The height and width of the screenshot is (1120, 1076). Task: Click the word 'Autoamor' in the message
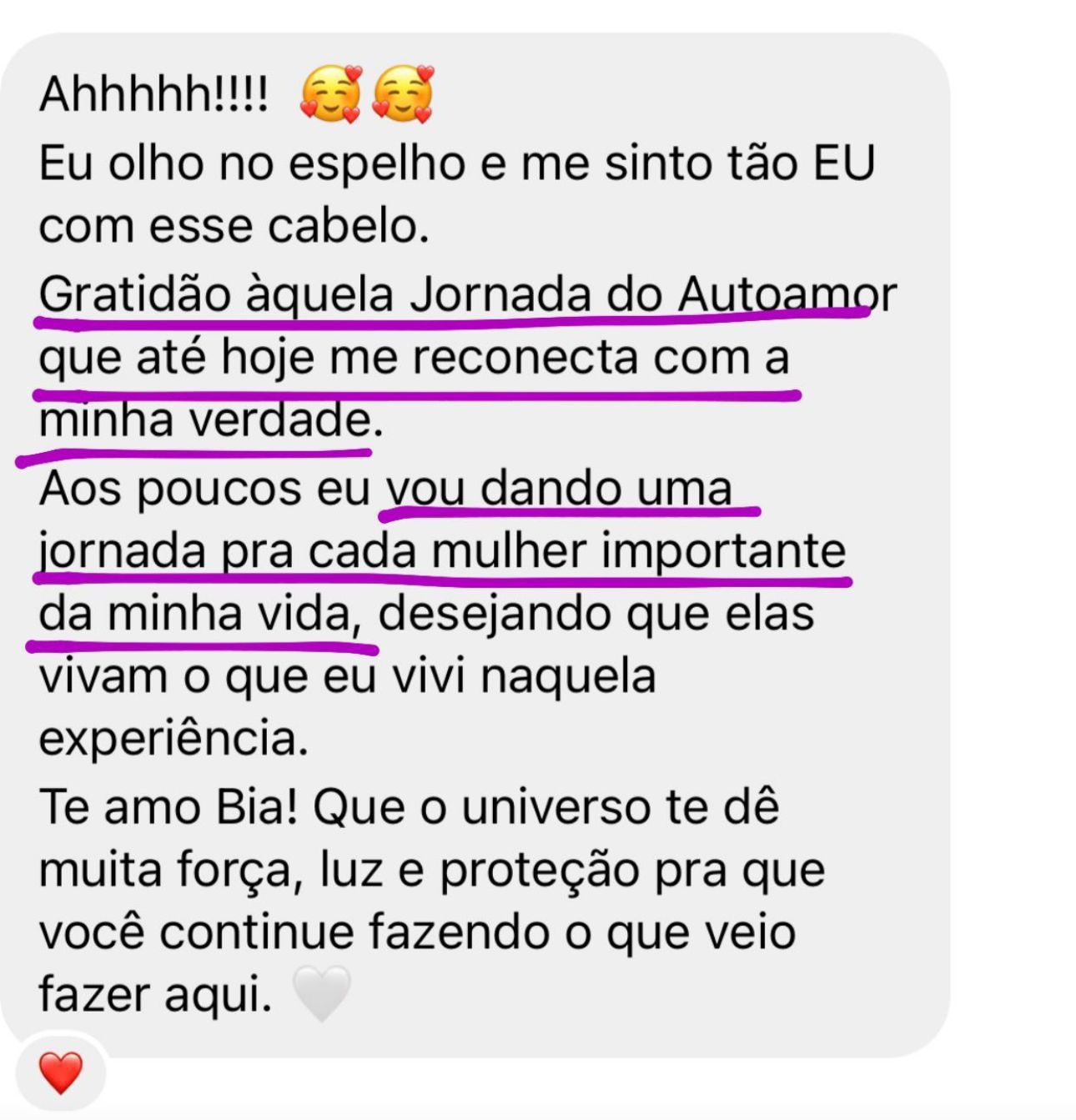click(787, 294)
